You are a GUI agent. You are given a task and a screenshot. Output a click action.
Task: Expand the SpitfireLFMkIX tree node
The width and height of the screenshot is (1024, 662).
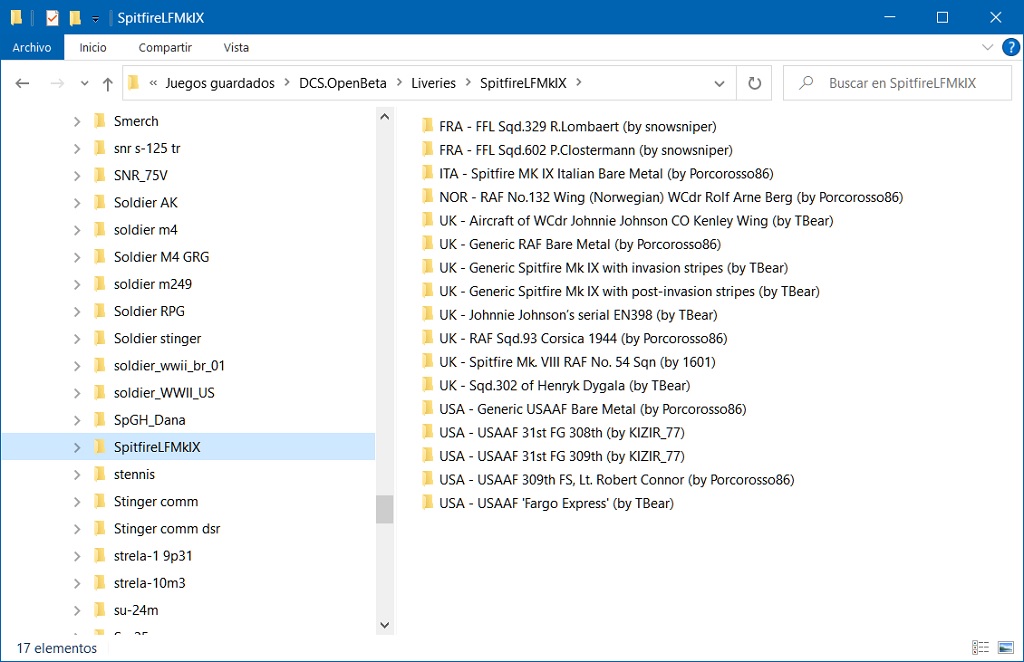(77, 447)
